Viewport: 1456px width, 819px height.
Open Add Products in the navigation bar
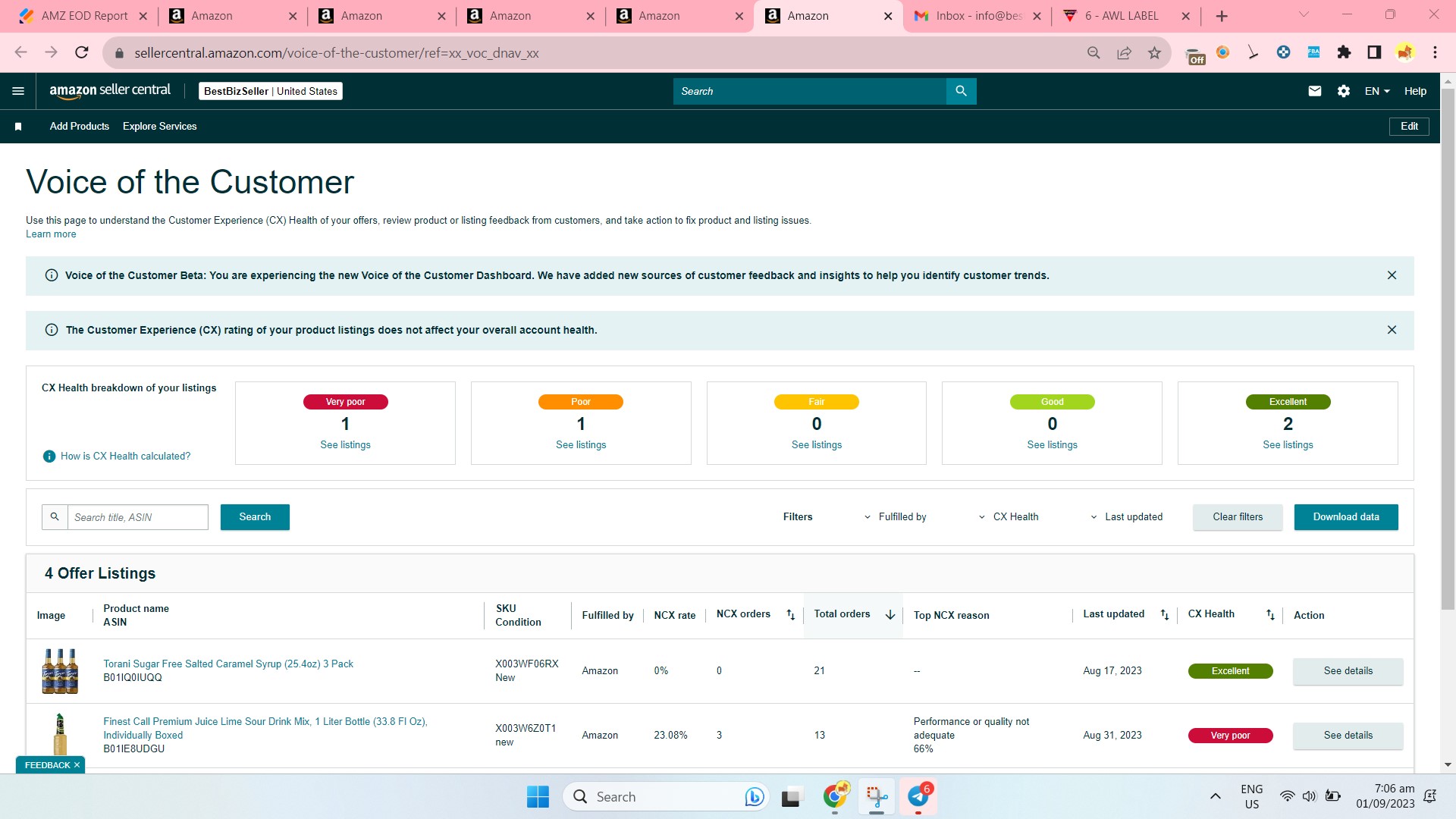click(80, 127)
